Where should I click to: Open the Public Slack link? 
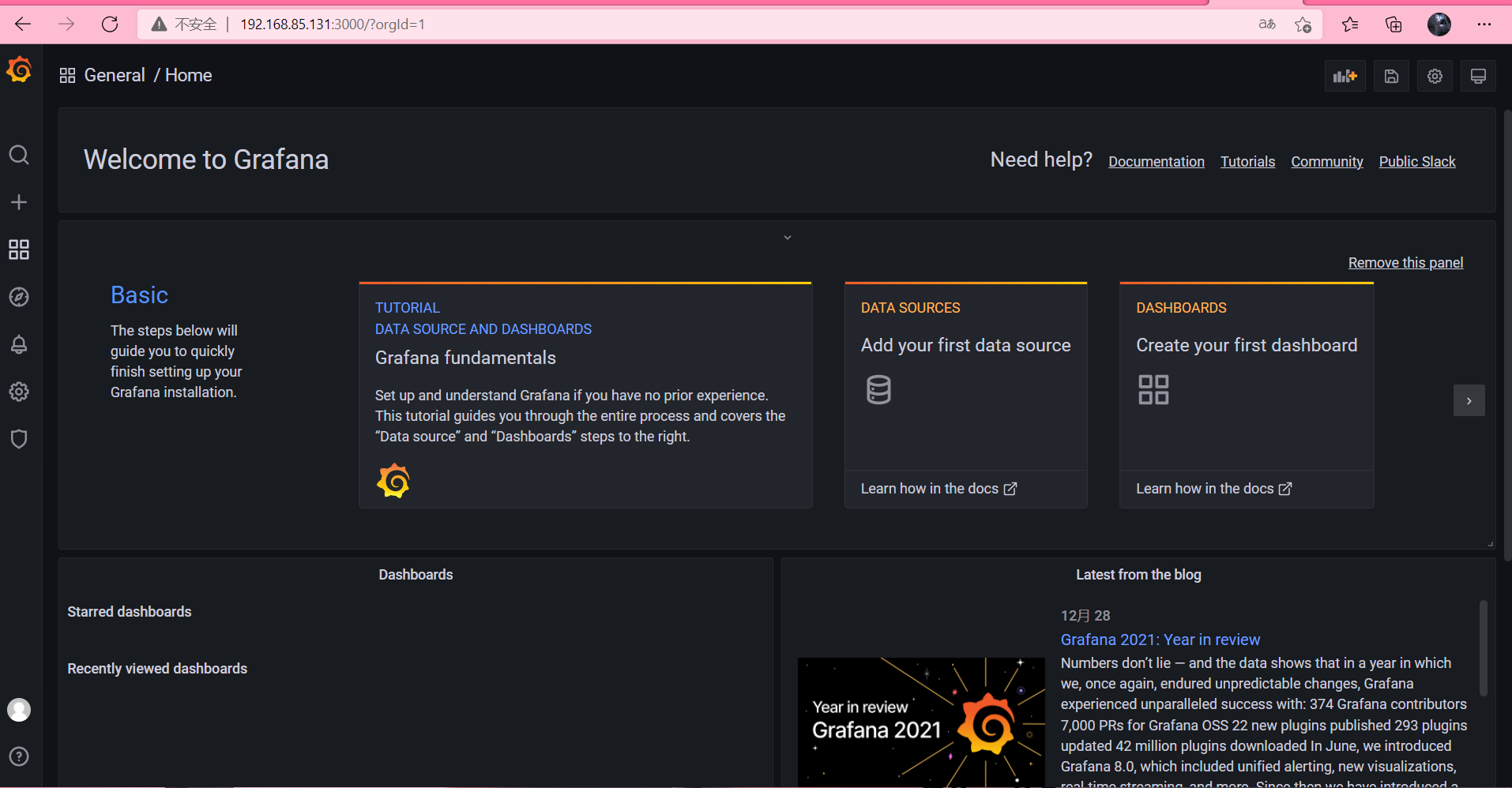(1417, 162)
